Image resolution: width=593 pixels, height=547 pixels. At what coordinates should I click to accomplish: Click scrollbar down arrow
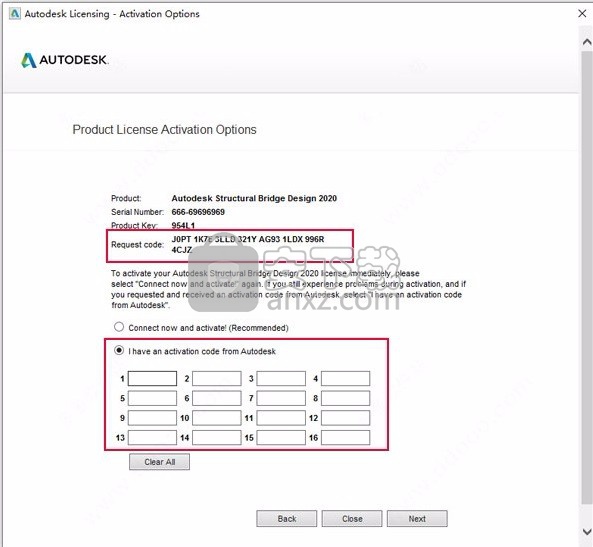click(587, 531)
